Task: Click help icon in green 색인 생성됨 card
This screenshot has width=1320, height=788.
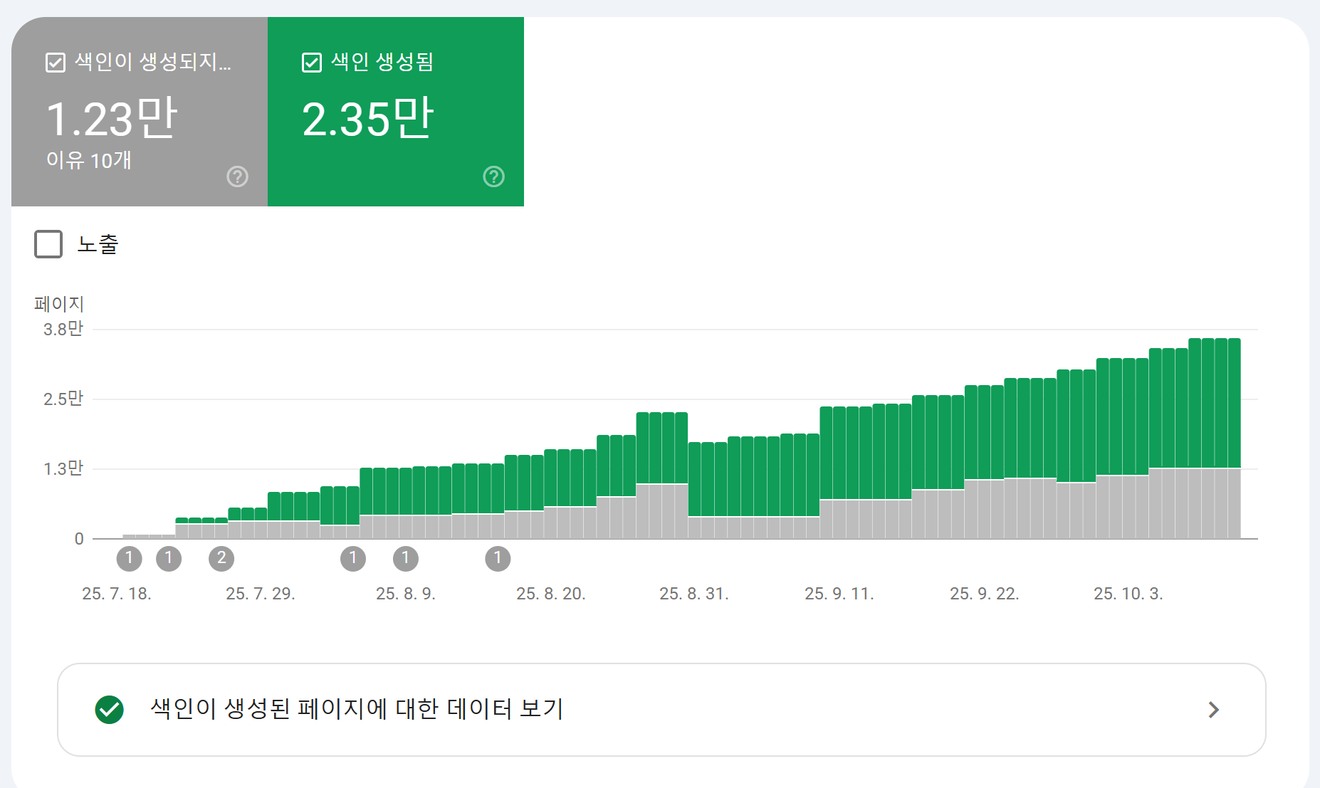Action: pyautogui.click(x=493, y=177)
